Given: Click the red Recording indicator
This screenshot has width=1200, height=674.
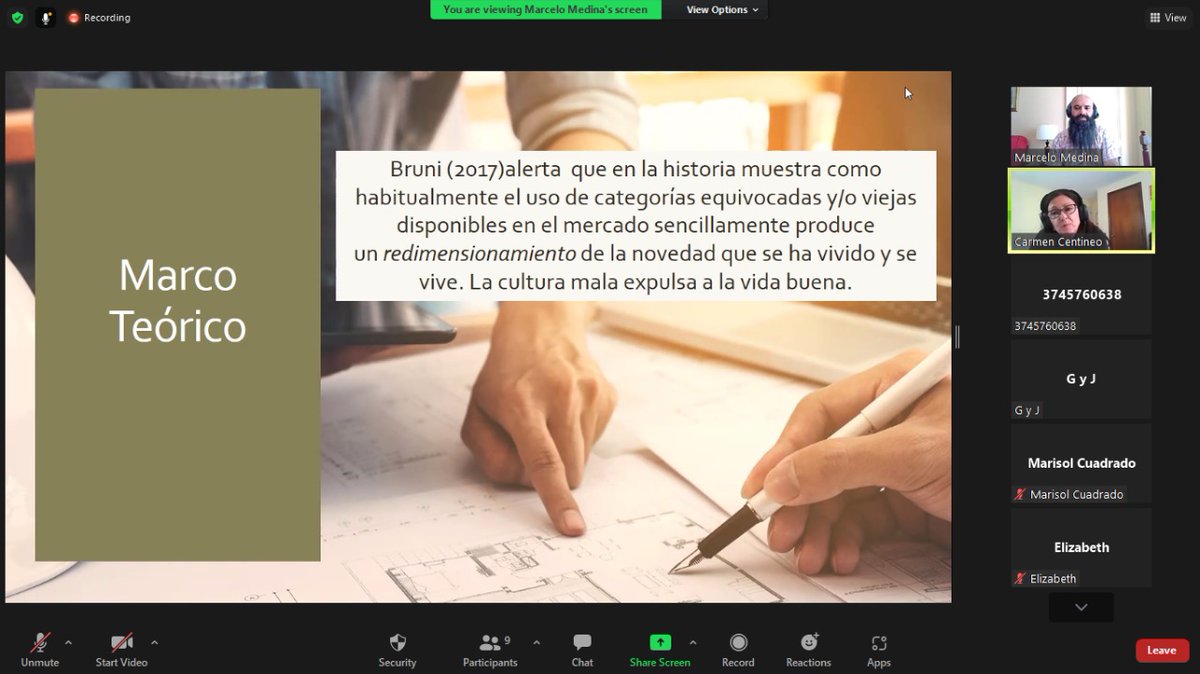Looking at the screenshot, I should pyautogui.click(x=99, y=18).
